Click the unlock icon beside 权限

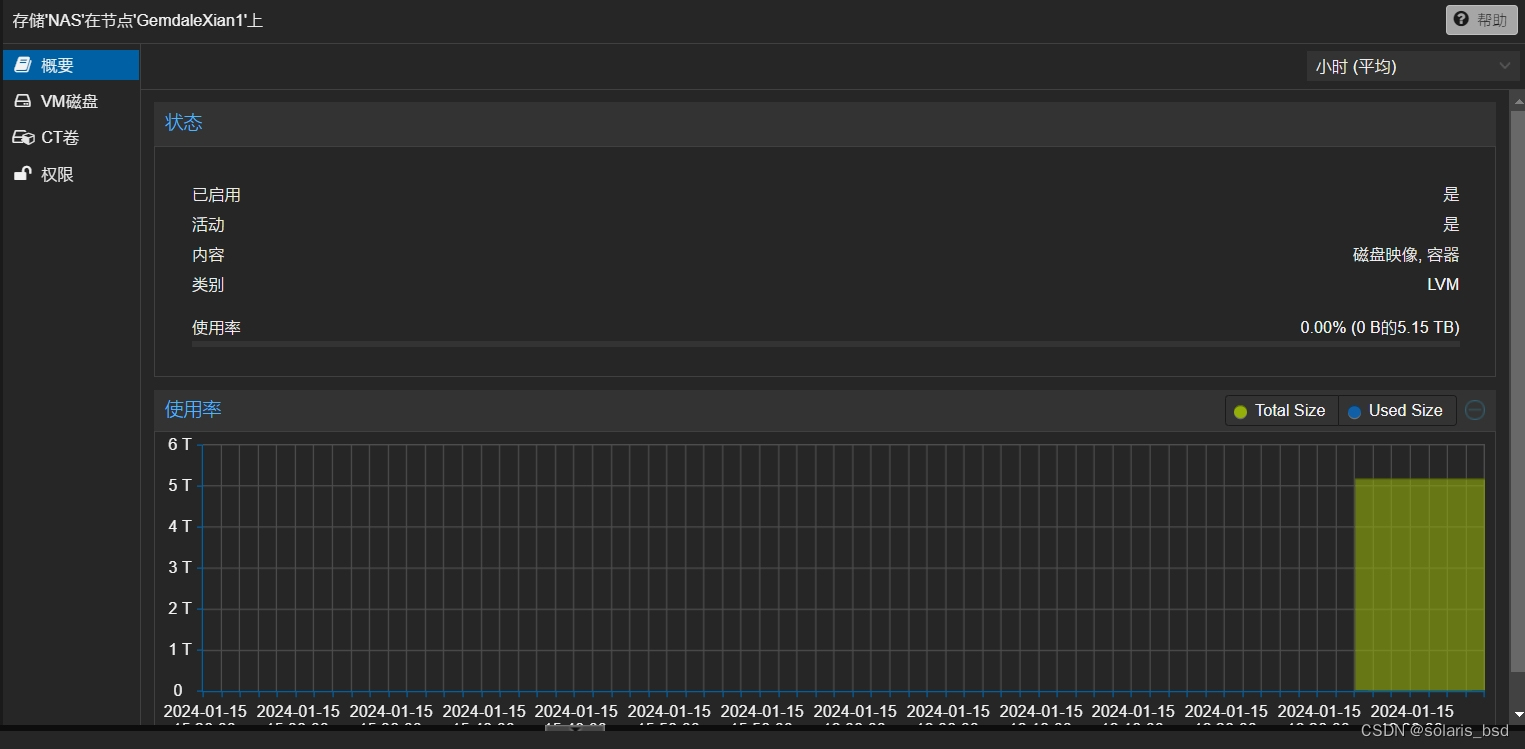click(x=22, y=174)
